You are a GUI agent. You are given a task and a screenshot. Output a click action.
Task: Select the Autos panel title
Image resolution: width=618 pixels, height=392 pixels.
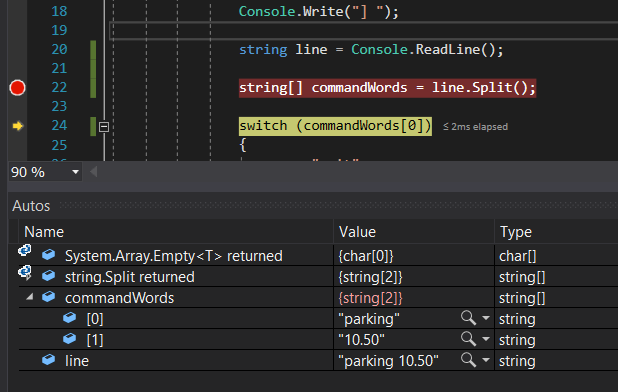pyautogui.click(x=31, y=206)
